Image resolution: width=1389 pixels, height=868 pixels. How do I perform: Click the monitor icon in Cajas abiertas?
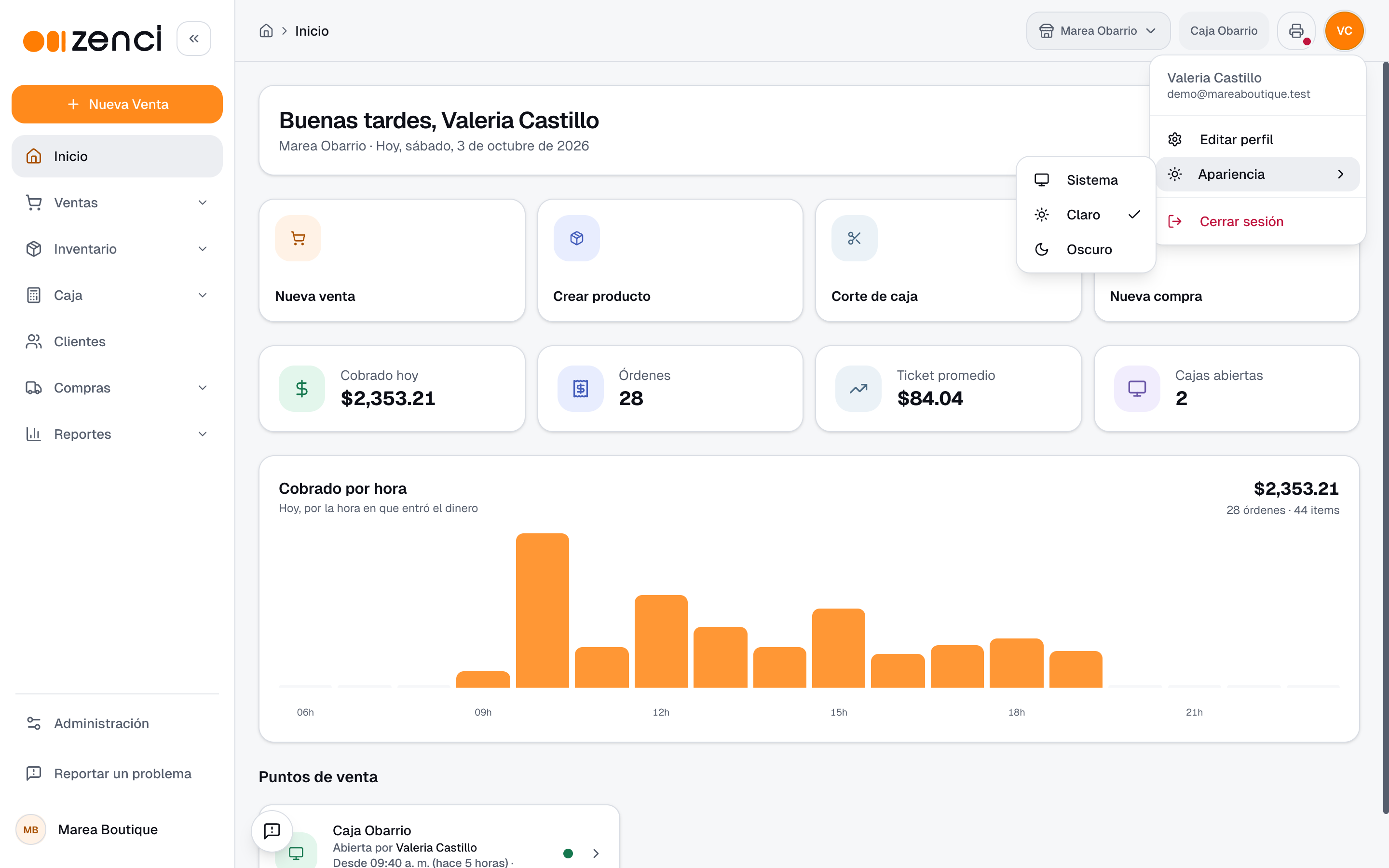(x=1136, y=389)
